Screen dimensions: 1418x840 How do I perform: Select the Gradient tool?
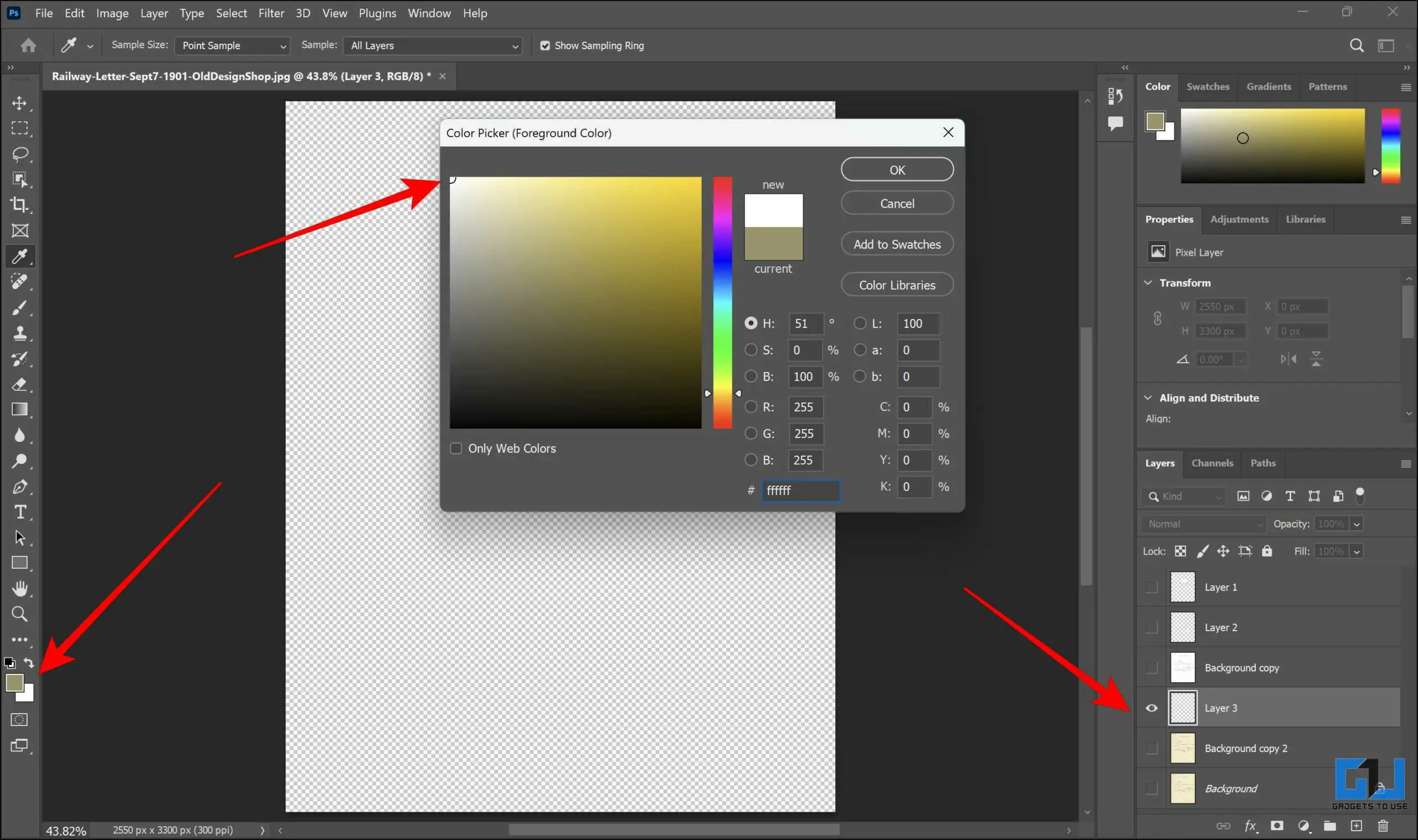click(x=20, y=410)
